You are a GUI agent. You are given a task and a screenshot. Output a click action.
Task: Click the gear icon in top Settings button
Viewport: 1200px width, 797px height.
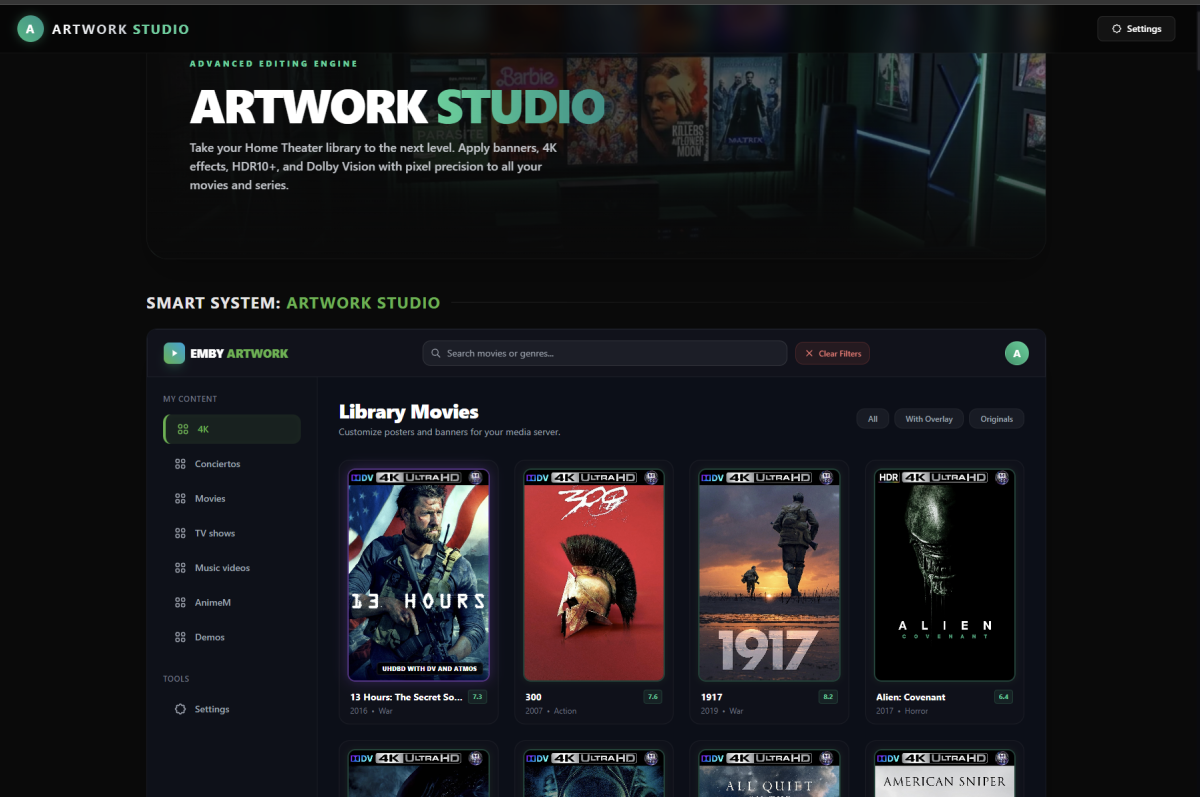click(1117, 29)
